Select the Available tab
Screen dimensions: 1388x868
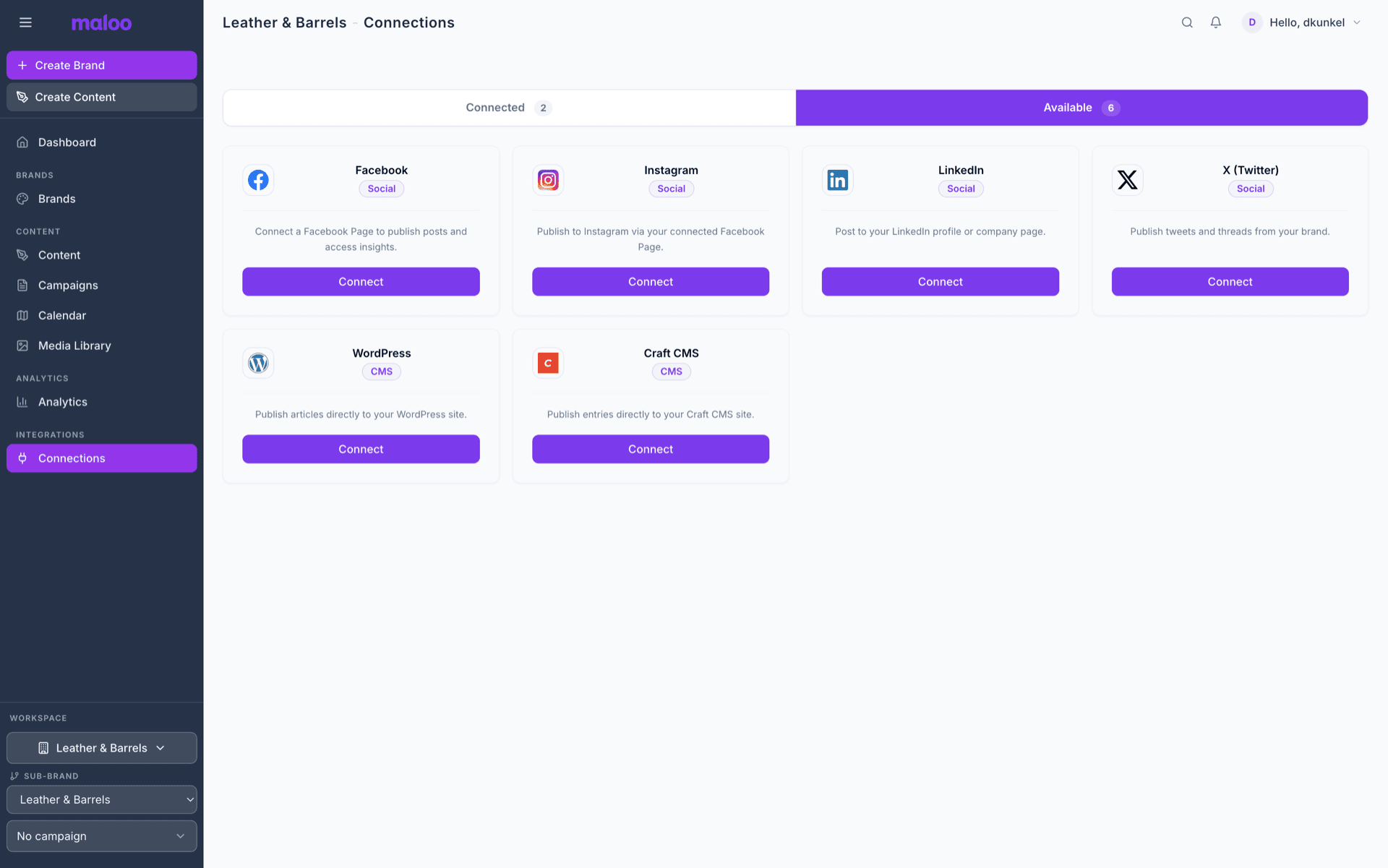(1081, 108)
